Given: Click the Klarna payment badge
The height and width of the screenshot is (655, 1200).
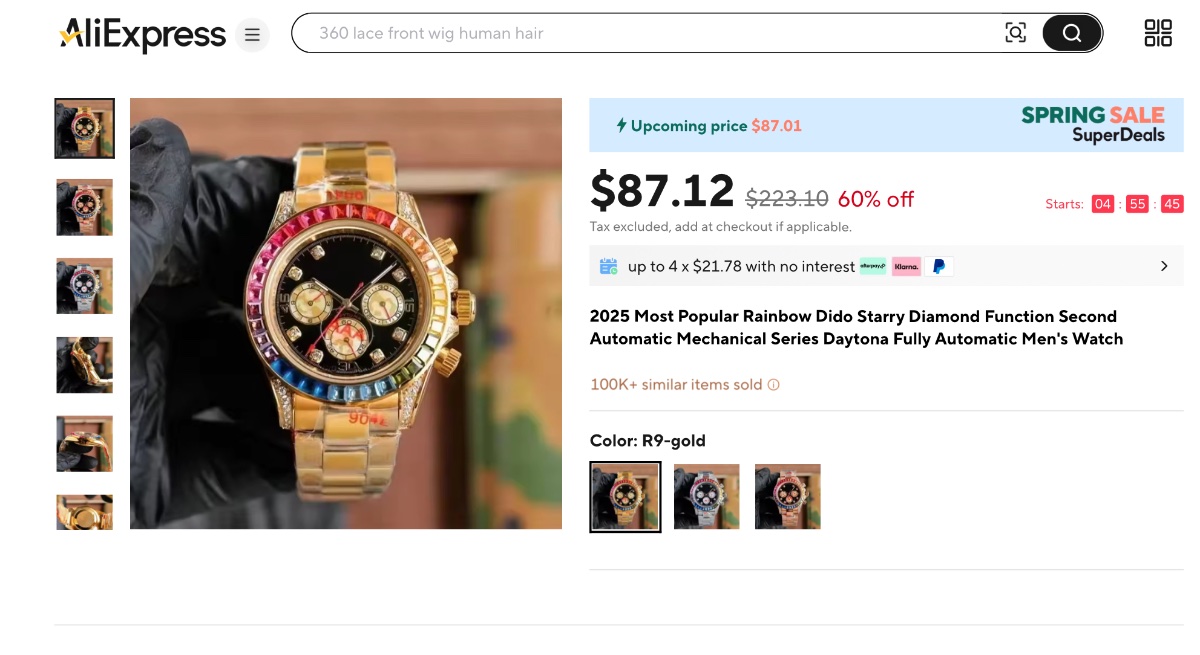Looking at the screenshot, I should point(906,266).
